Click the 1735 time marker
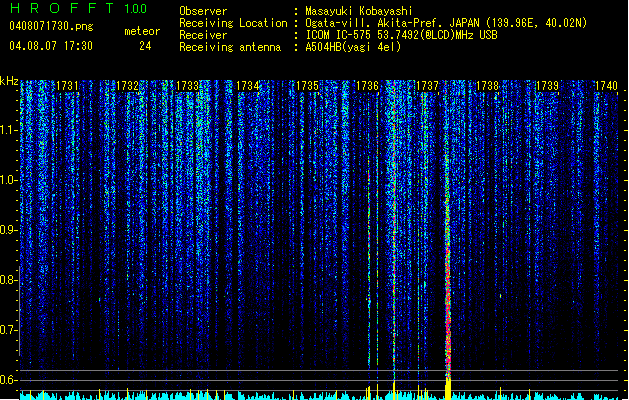629x400 pixels. [307, 86]
